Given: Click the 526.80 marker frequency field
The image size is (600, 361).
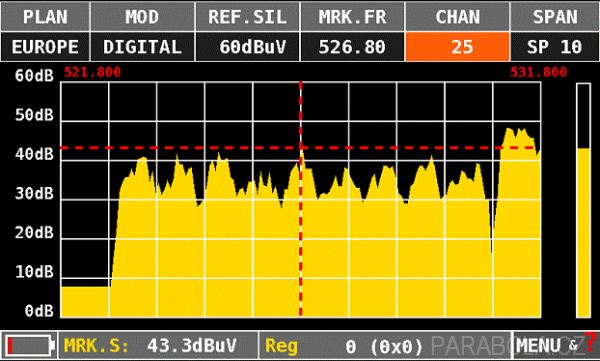Looking at the screenshot, I should tap(352, 47).
